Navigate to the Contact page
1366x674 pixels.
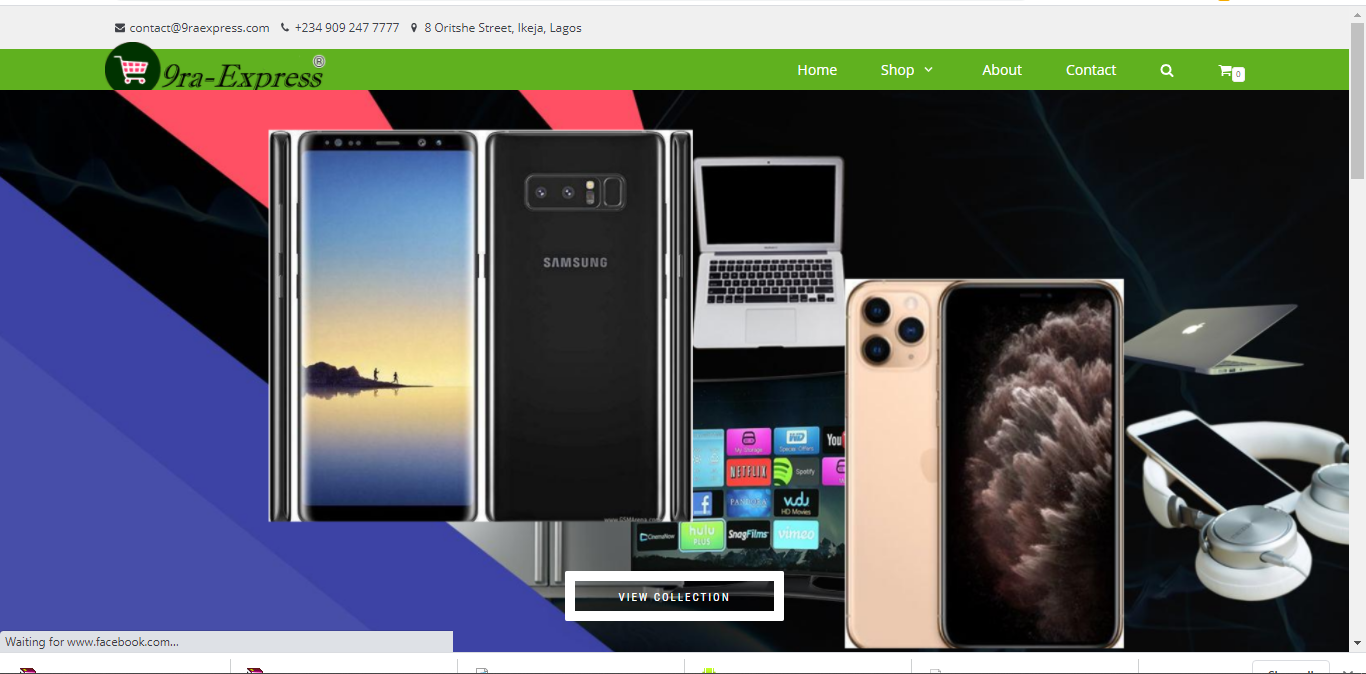1090,70
